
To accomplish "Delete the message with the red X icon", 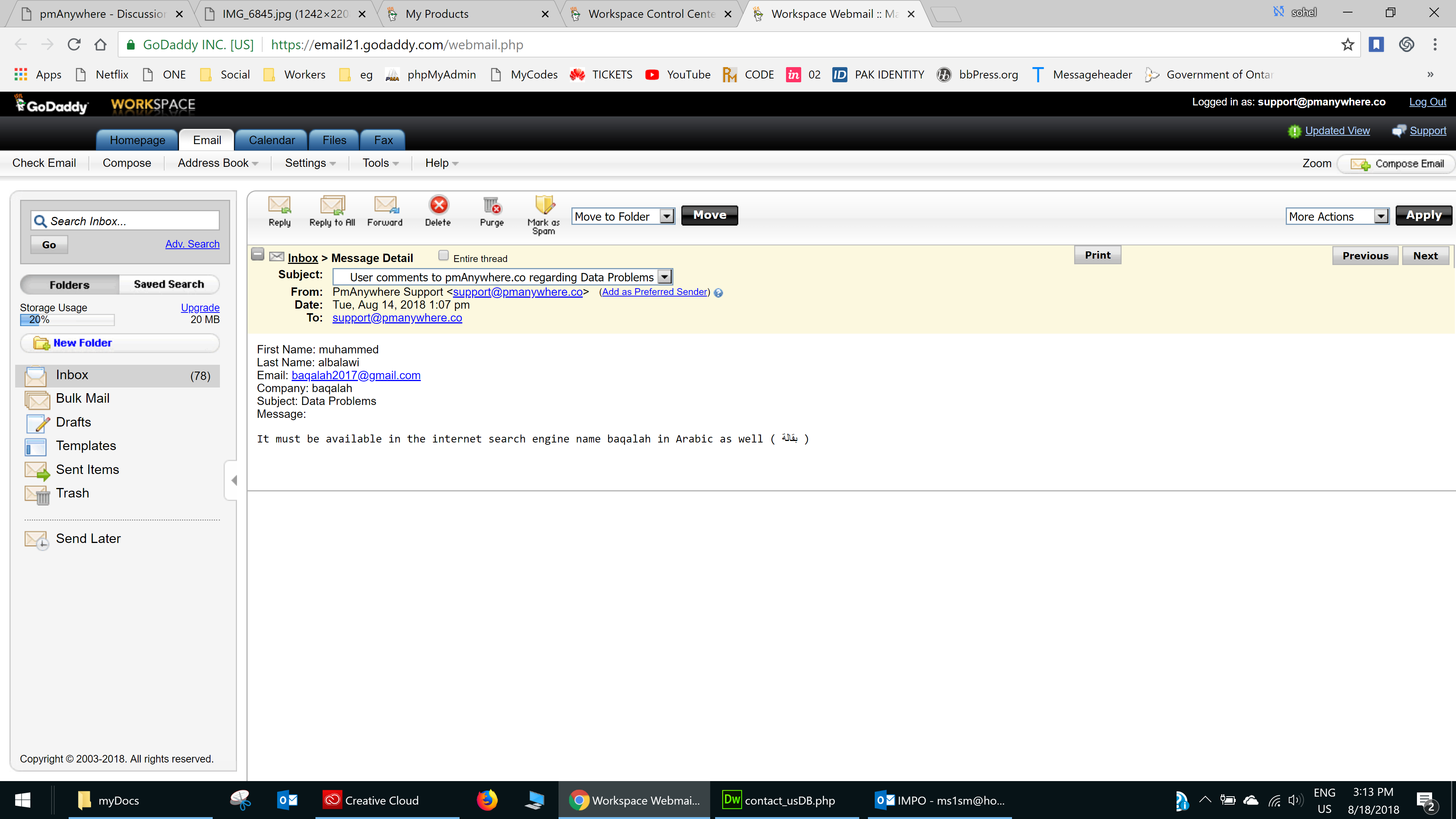I will tap(439, 205).
